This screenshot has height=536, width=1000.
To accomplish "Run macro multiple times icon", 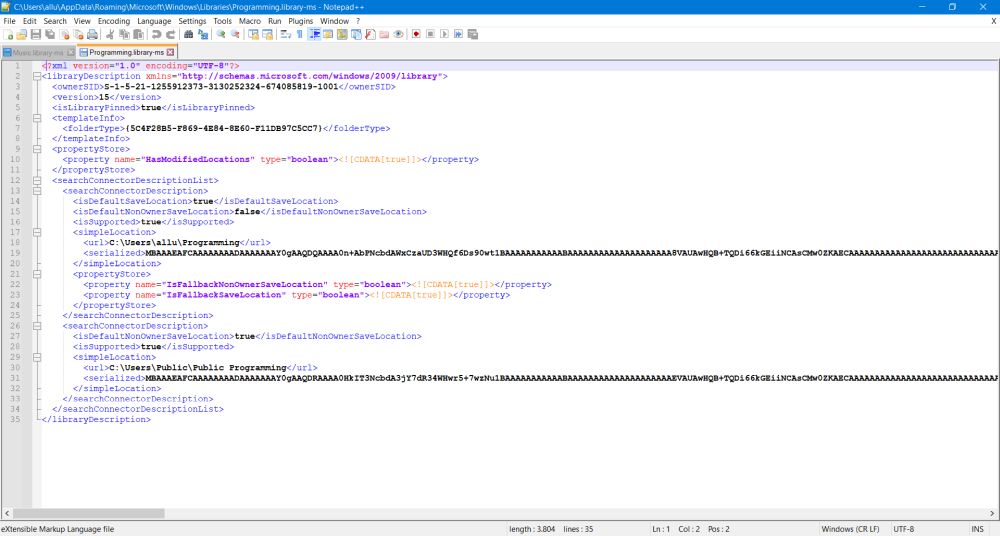I will coord(459,34).
